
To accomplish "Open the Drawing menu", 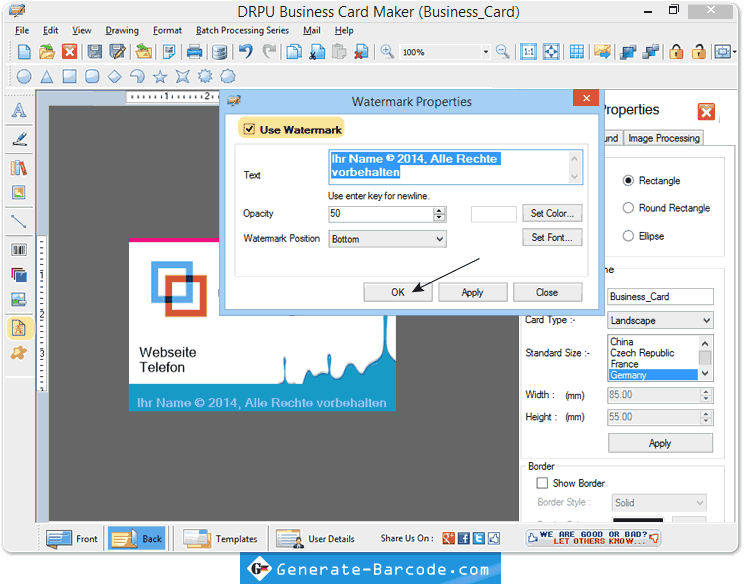I will coord(122,30).
